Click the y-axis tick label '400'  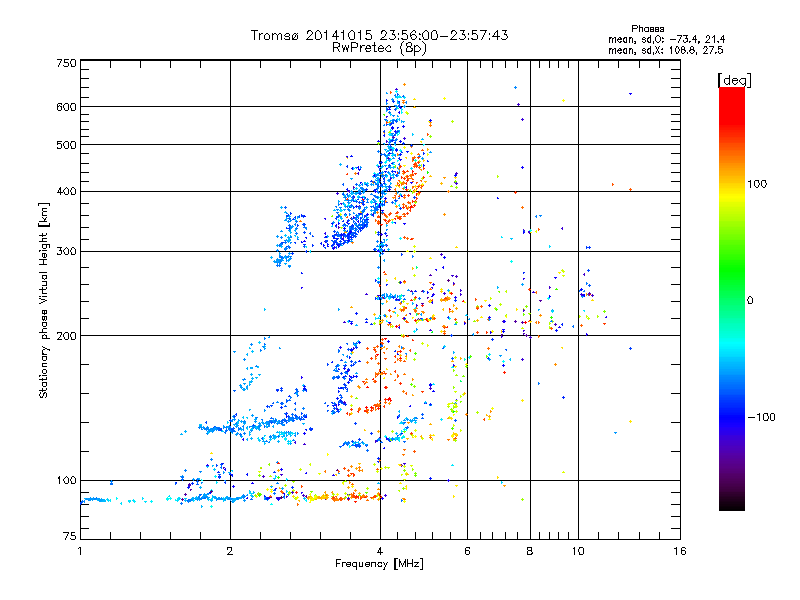point(66,191)
